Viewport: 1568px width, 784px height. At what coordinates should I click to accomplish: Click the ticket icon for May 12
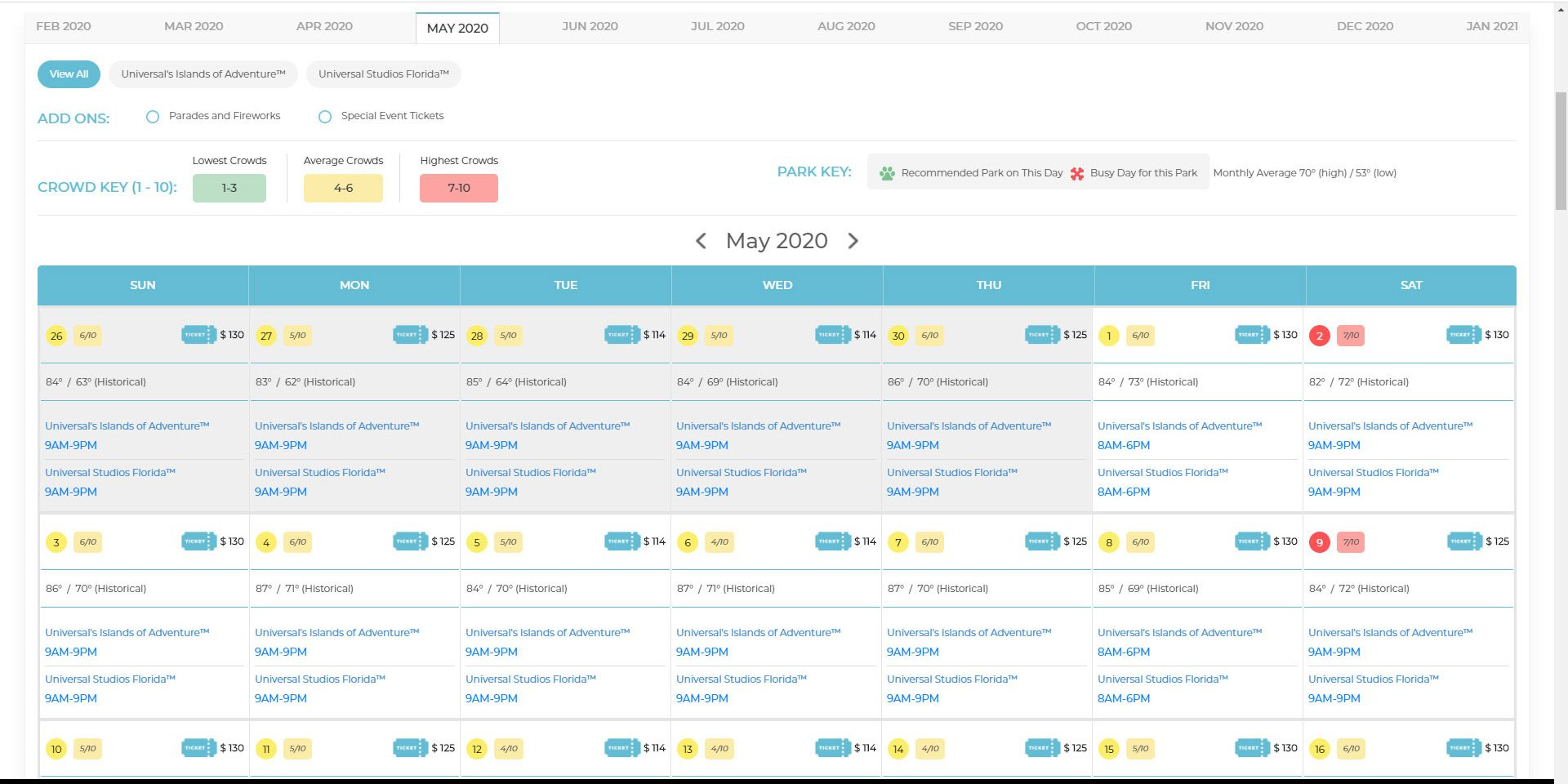click(x=621, y=748)
